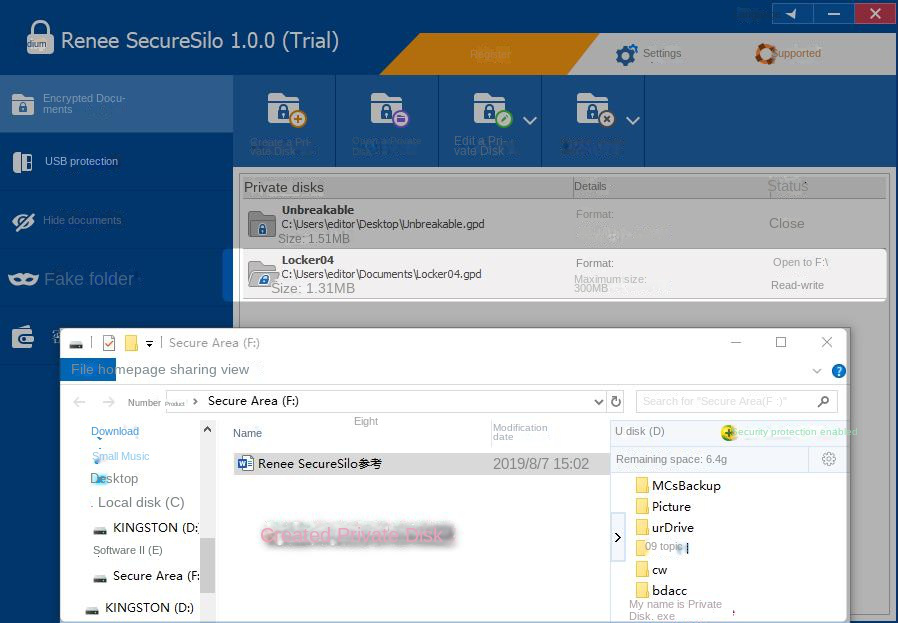Expand the Edit a Private Disk dropdown arrow
This screenshot has width=898, height=623.
coord(530,120)
